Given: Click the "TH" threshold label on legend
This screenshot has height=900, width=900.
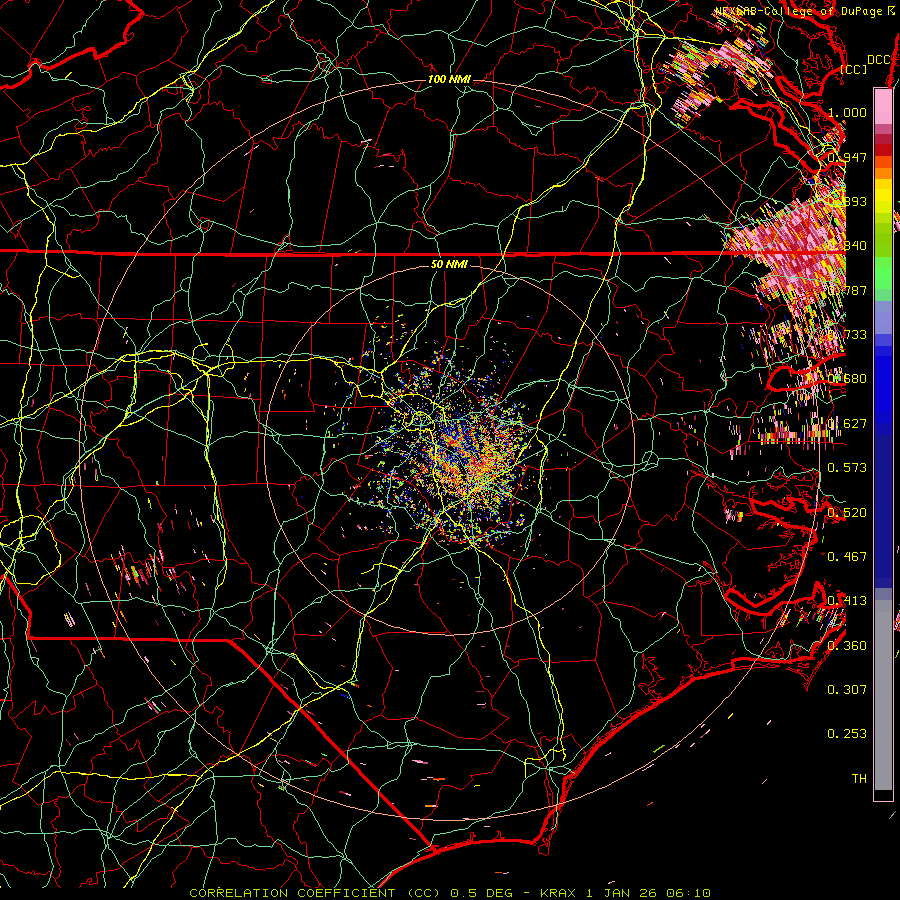Looking at the screenshot, I should click(x=859, y=778).
